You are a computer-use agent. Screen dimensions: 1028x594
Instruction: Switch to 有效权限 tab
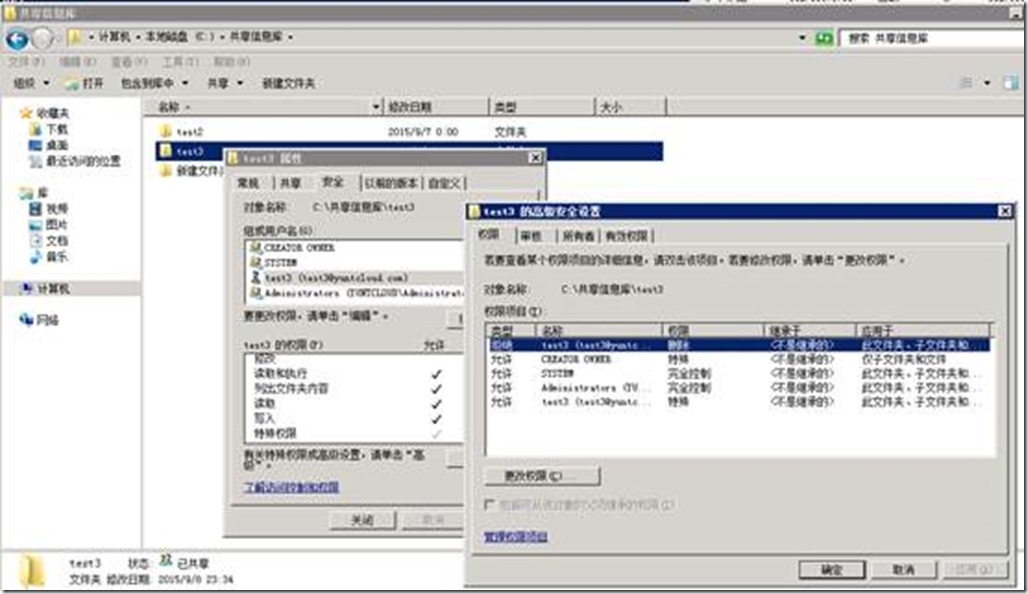(626, 236)
